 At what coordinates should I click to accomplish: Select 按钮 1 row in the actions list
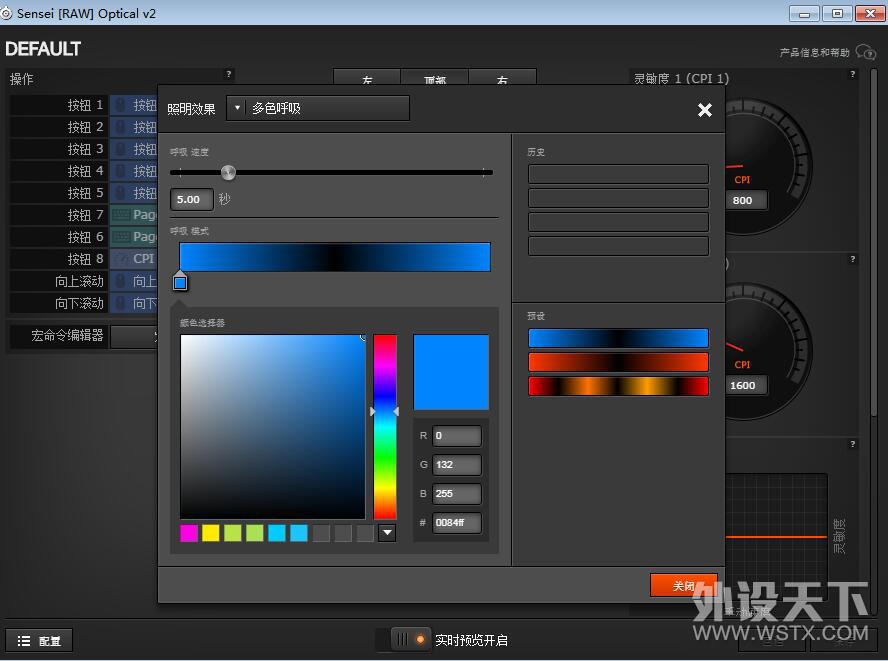pyautogui.click(x=83, y=105)
